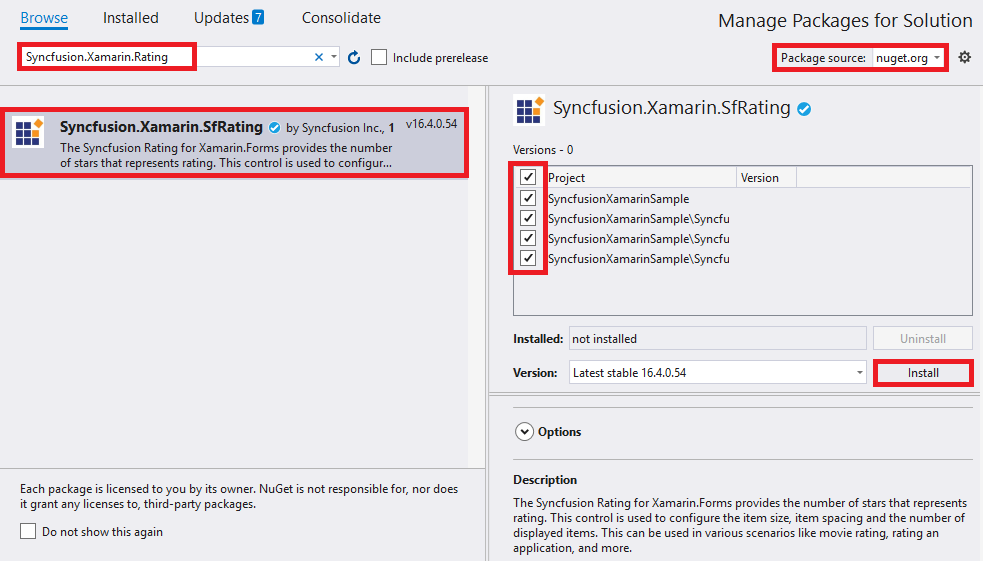983x561 pixels.
Task: Toggle the Include prerelease checkbox
Action: tap(379, 58)
